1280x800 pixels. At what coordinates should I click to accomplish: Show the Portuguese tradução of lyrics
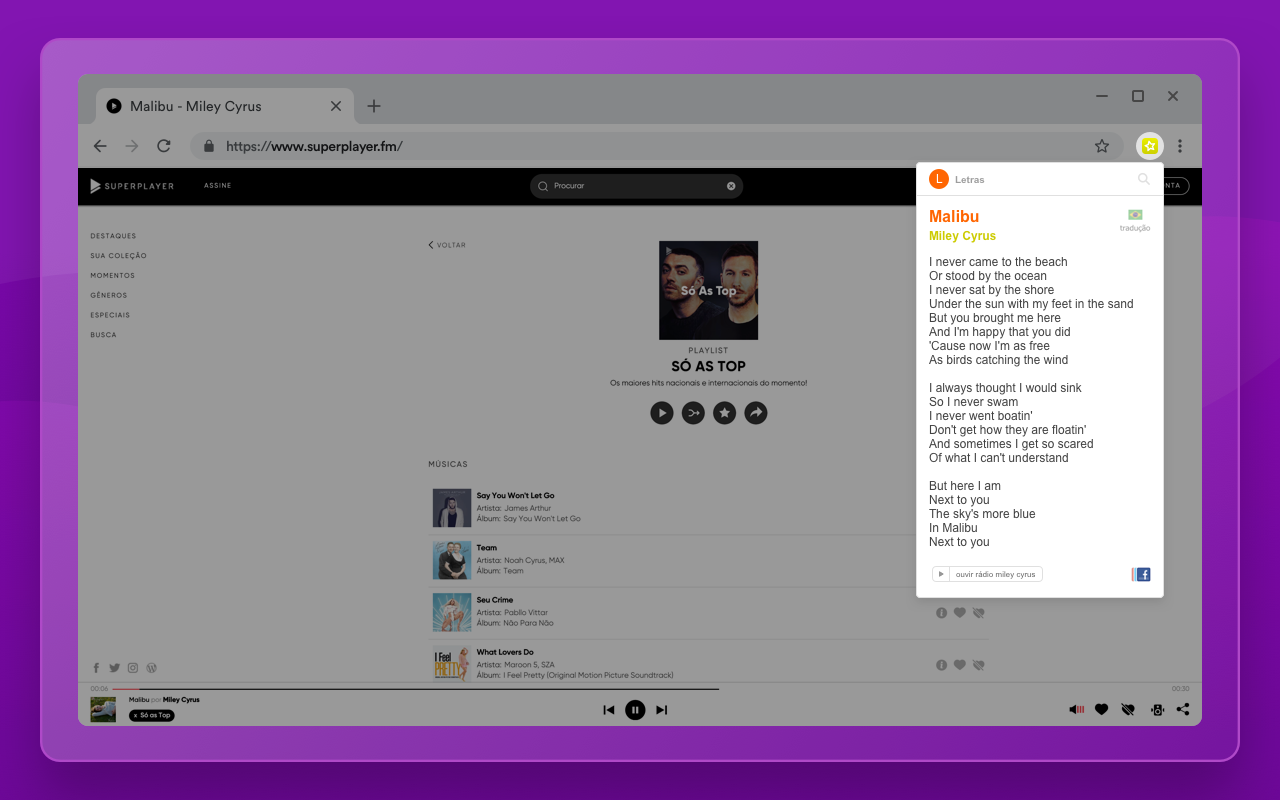(1135, 220)
